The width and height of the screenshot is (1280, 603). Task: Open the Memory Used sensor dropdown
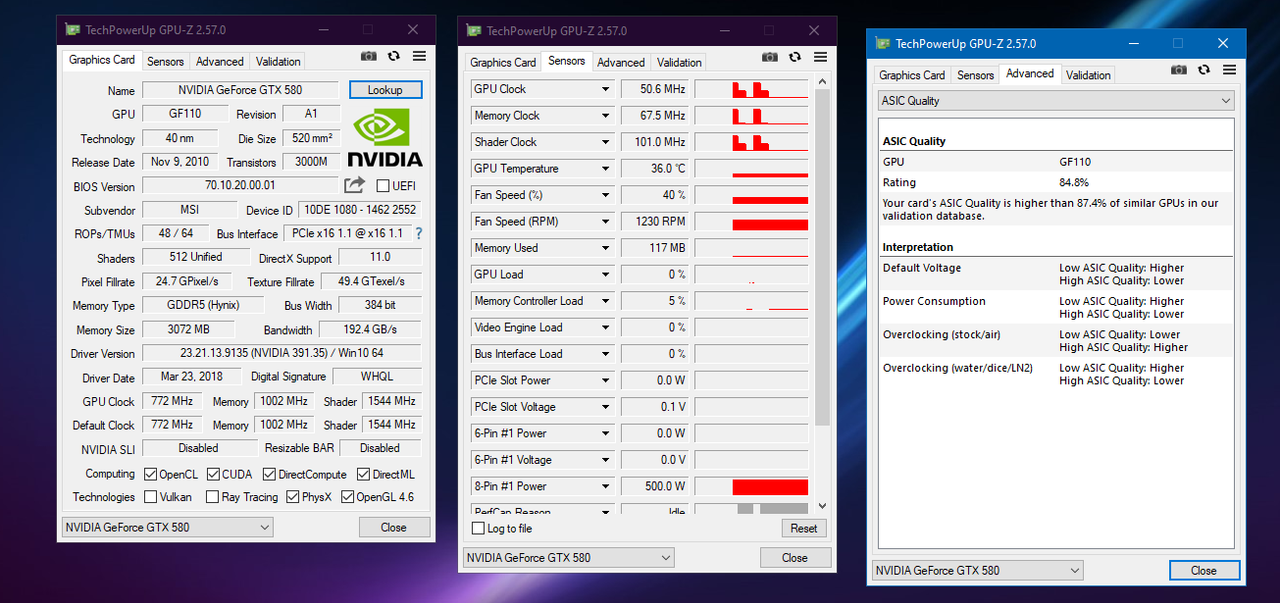605,248
